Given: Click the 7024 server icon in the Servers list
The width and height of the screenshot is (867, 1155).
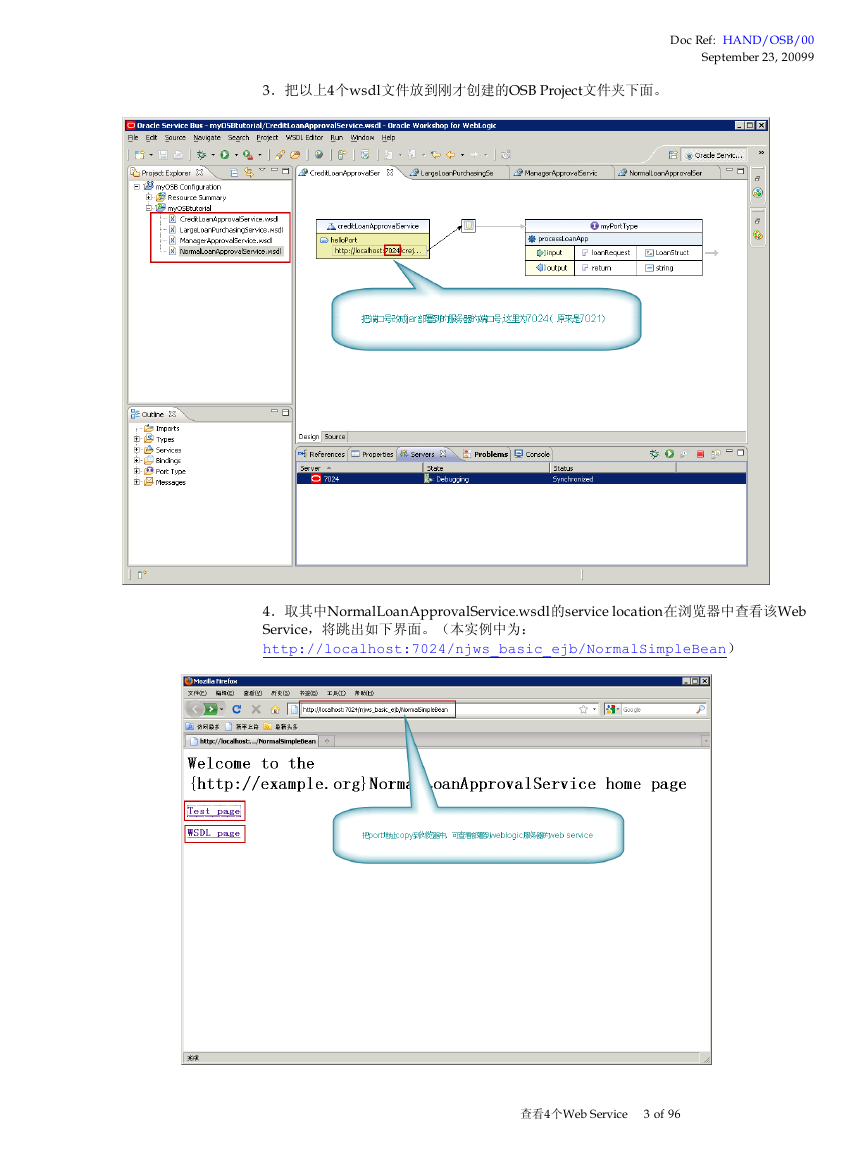Looking at the screenshot, I should pyautogui.click(x=316, y=479).
